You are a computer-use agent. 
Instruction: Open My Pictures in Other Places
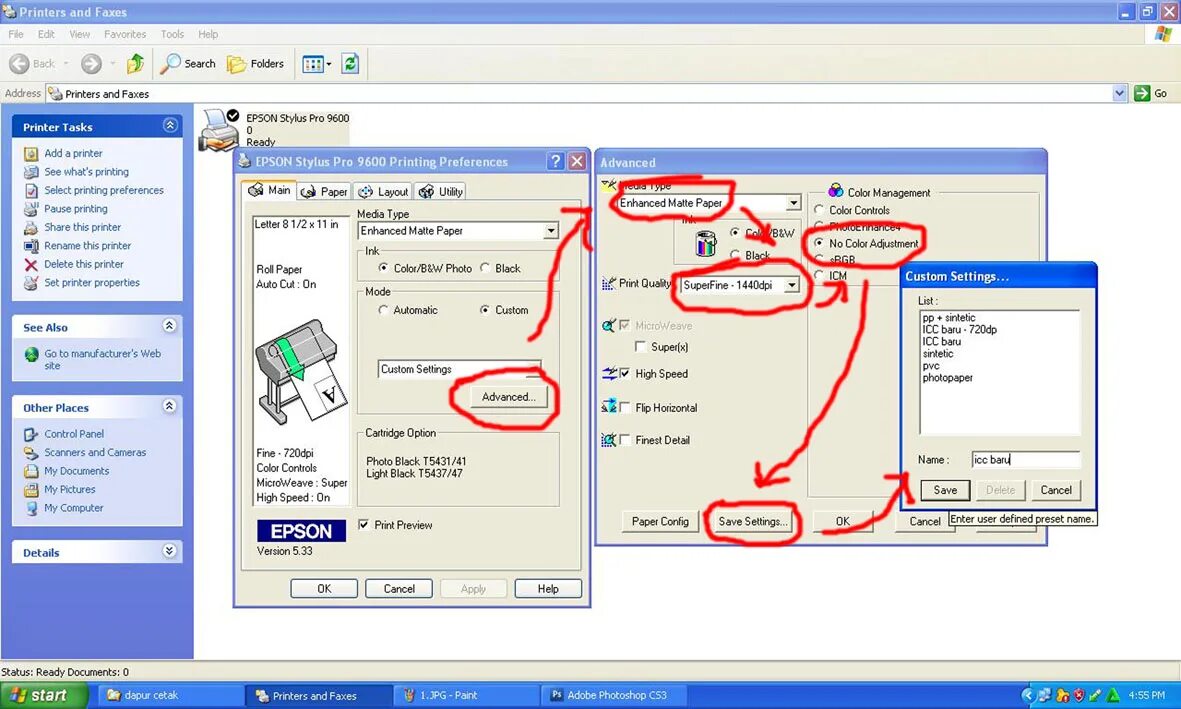pyautogui.click(x=69, y=489)
